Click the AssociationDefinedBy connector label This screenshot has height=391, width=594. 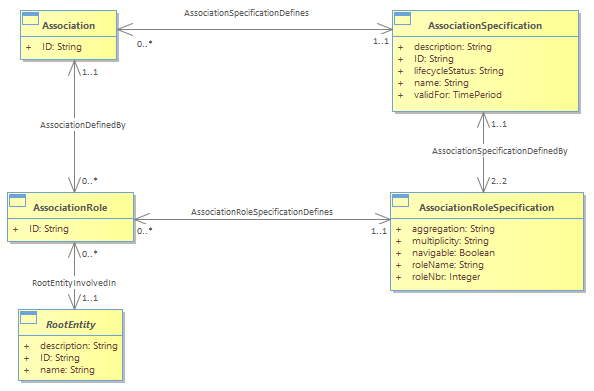click(83, 125)
